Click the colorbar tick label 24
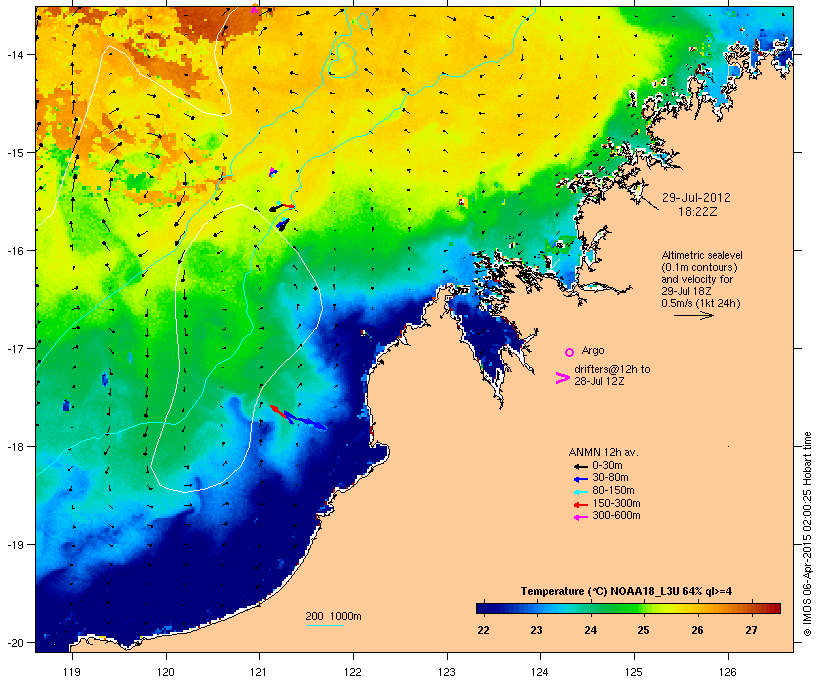Image resolution: width=820 pixels, height=680 pixels. click(590, 630)
